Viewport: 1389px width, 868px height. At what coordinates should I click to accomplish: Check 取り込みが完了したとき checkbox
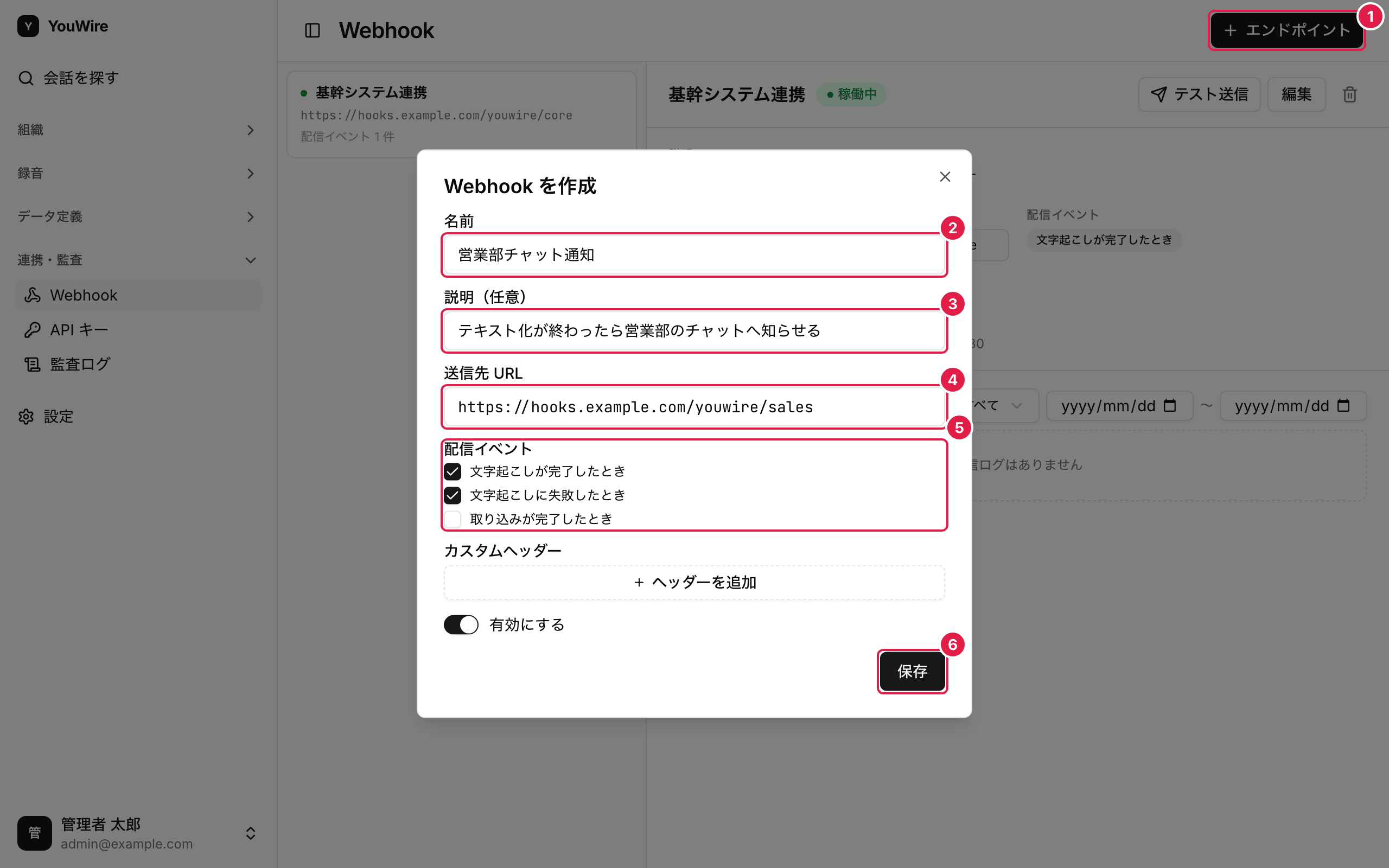453,519
